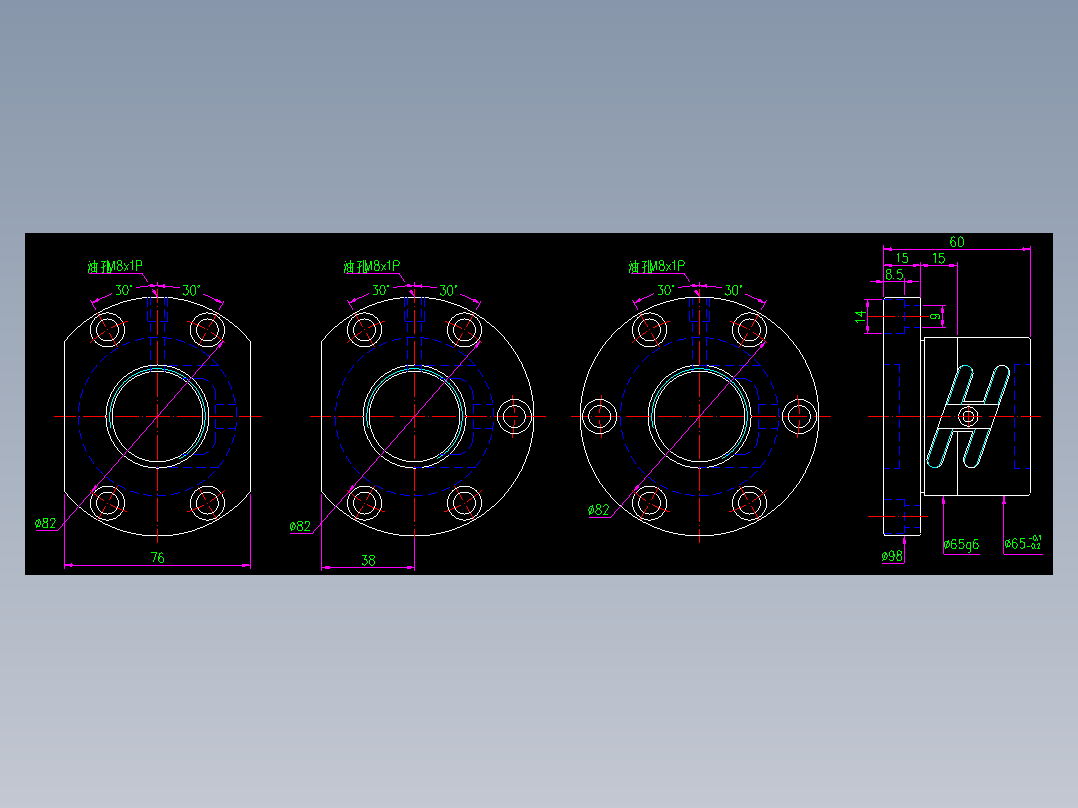Select the ø65 -0.1/-0.2 tolerance label
This screenshot has width=1078, height=808.
tap(1022, 543)
